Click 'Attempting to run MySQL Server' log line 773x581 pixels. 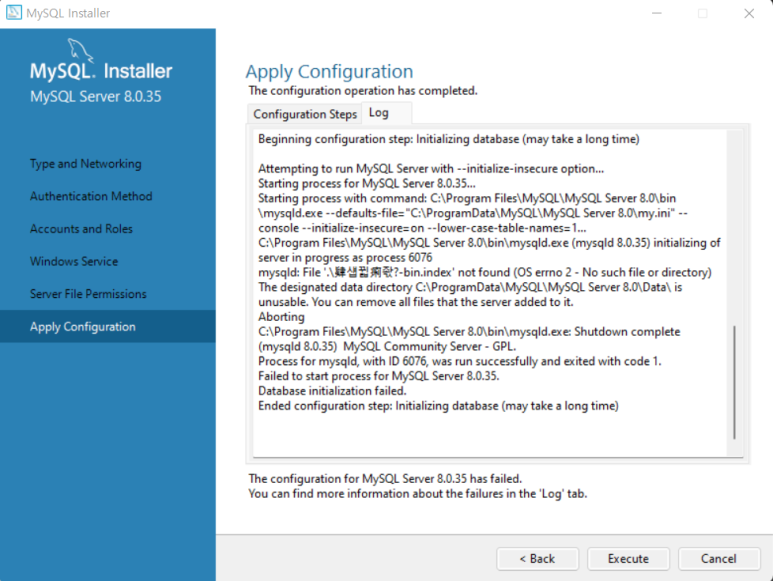431,169
